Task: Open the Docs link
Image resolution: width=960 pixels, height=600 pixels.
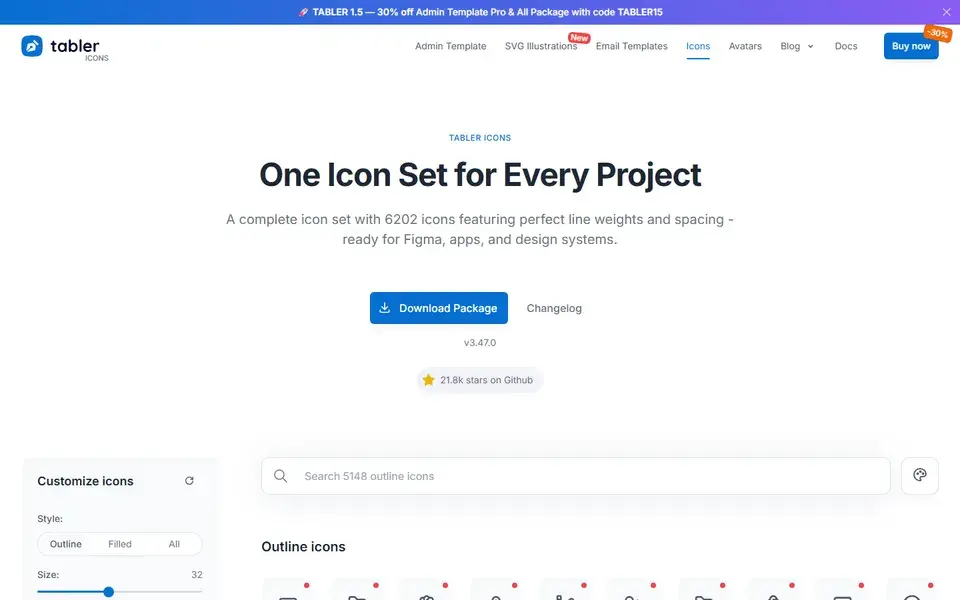Action: (x=846, y=46)
